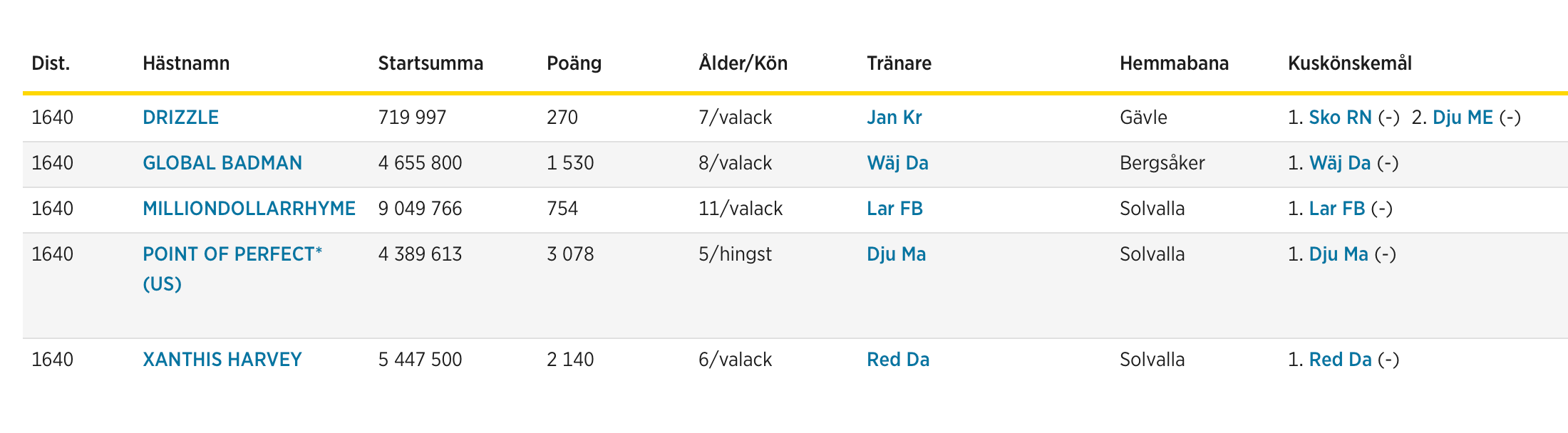Open trainer Dju Ma in Tränare column
The width and height of the screenshot is (1568, 433).
click(896, 254)
